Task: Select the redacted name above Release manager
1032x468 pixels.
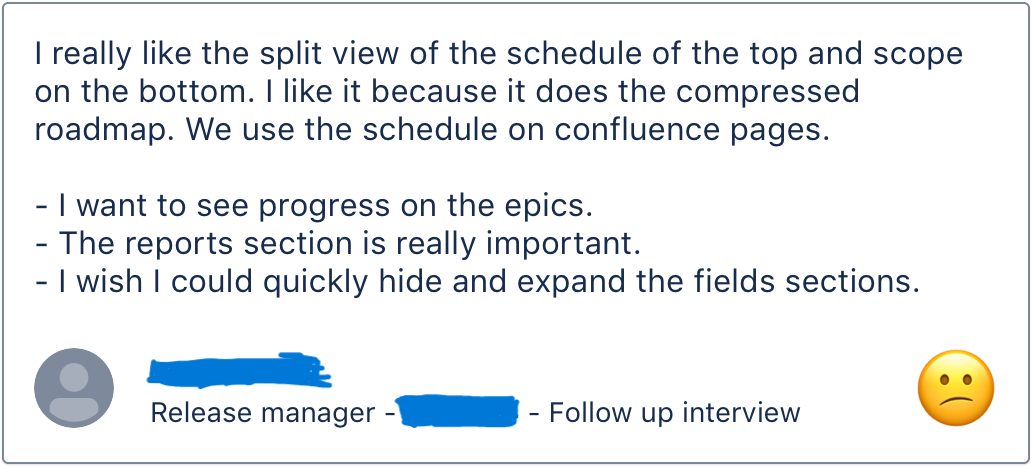Action: tap(238, 370)
